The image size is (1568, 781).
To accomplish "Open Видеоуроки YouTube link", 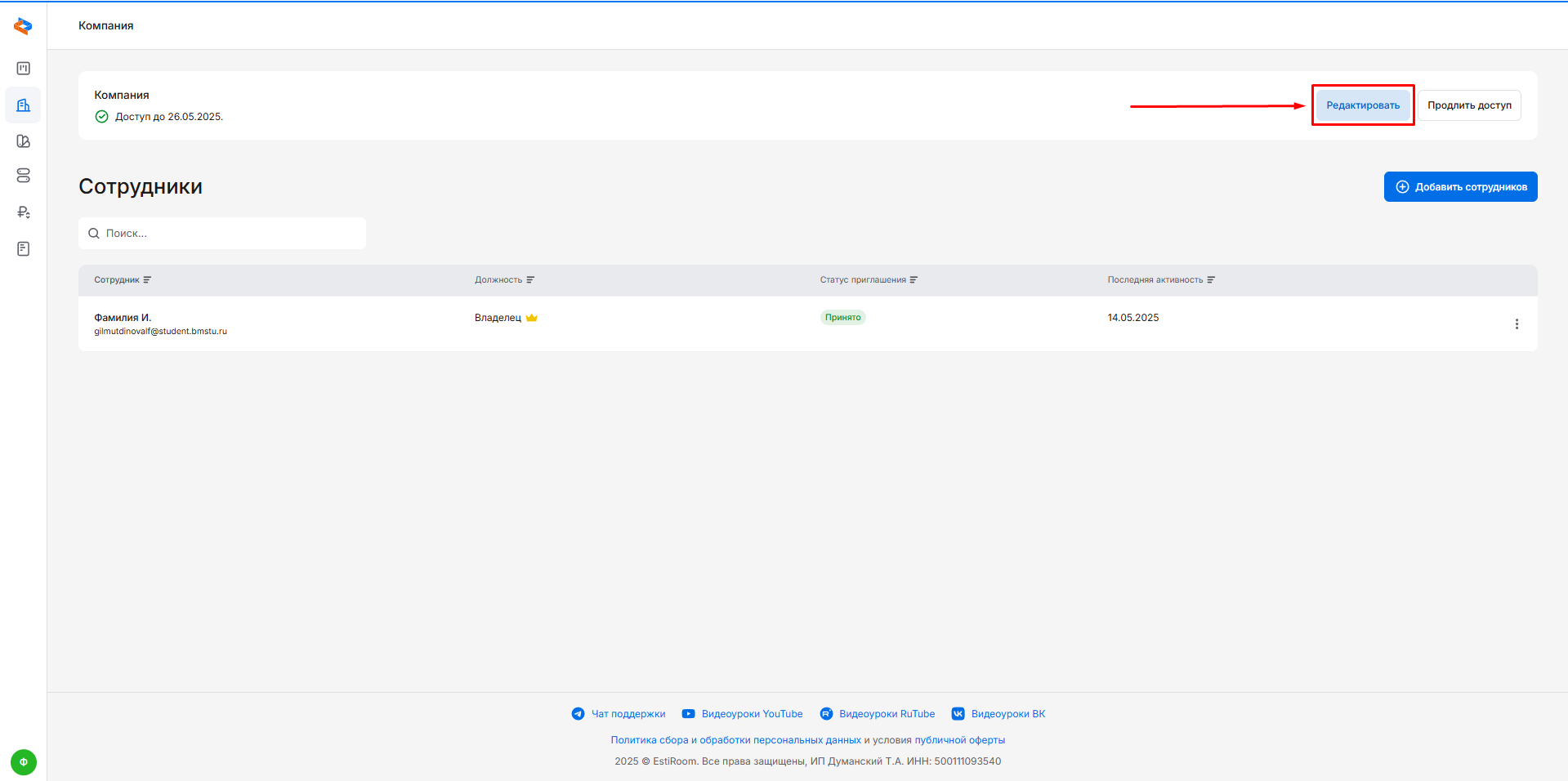I will 751,714.
